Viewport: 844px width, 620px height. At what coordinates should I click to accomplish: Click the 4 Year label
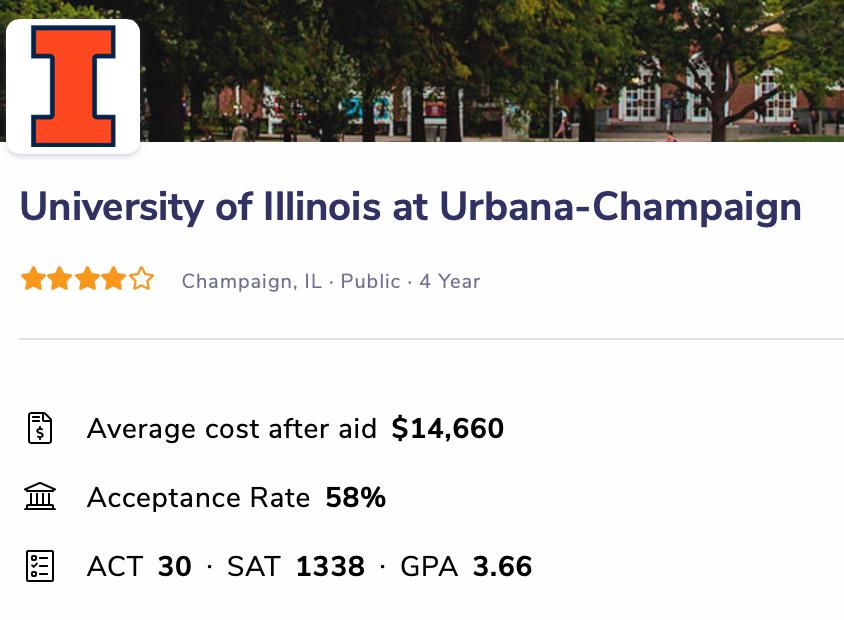click(x=450, y=281)
